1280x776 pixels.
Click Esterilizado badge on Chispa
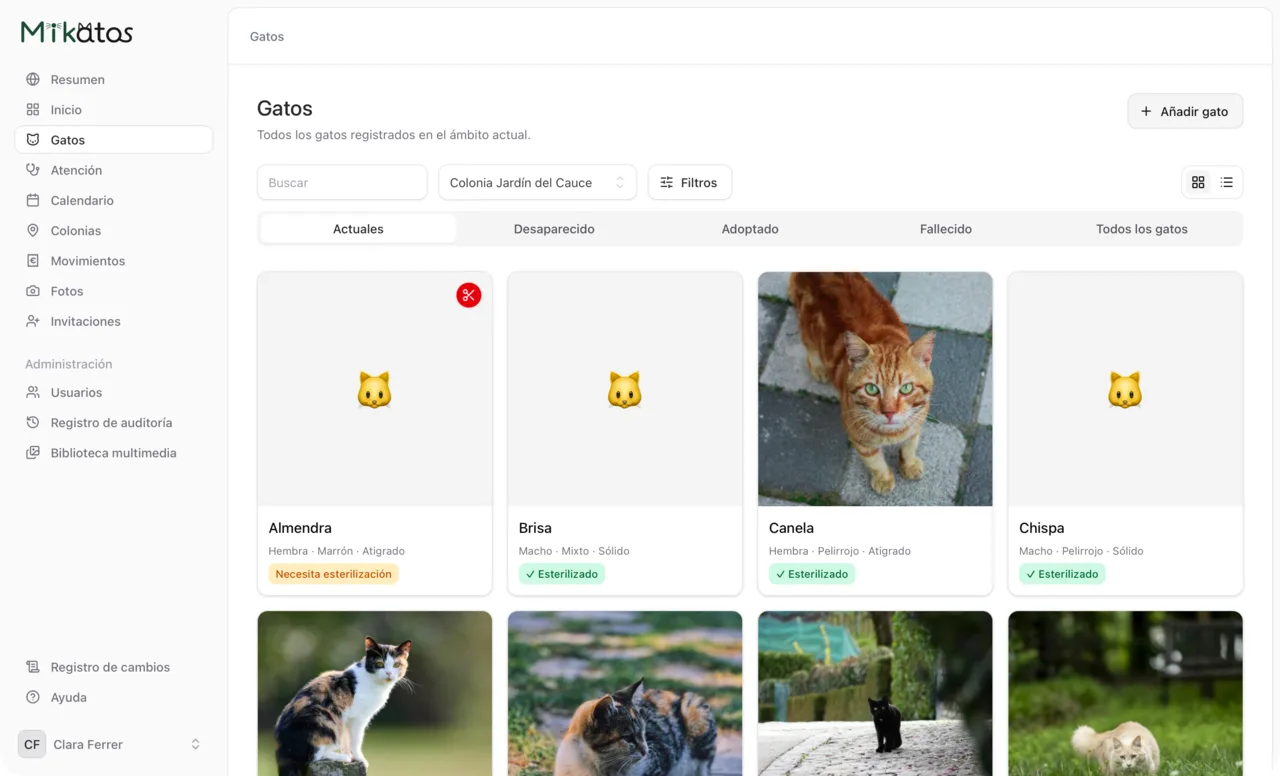(1062, 574)
